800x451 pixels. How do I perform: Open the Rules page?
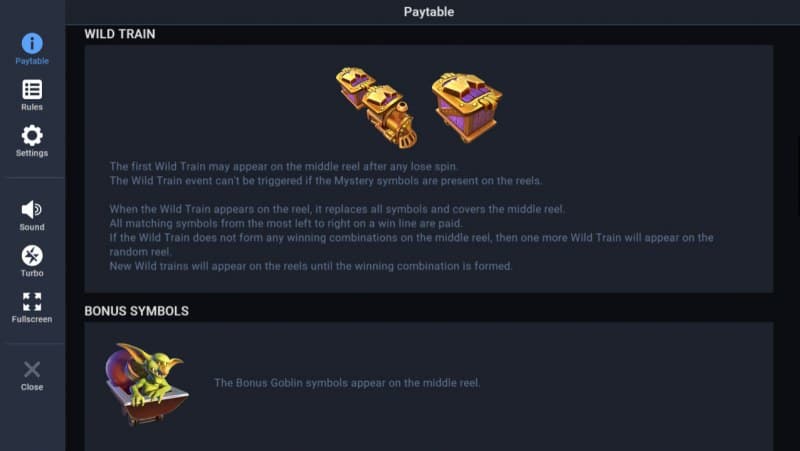coord(32,94)
